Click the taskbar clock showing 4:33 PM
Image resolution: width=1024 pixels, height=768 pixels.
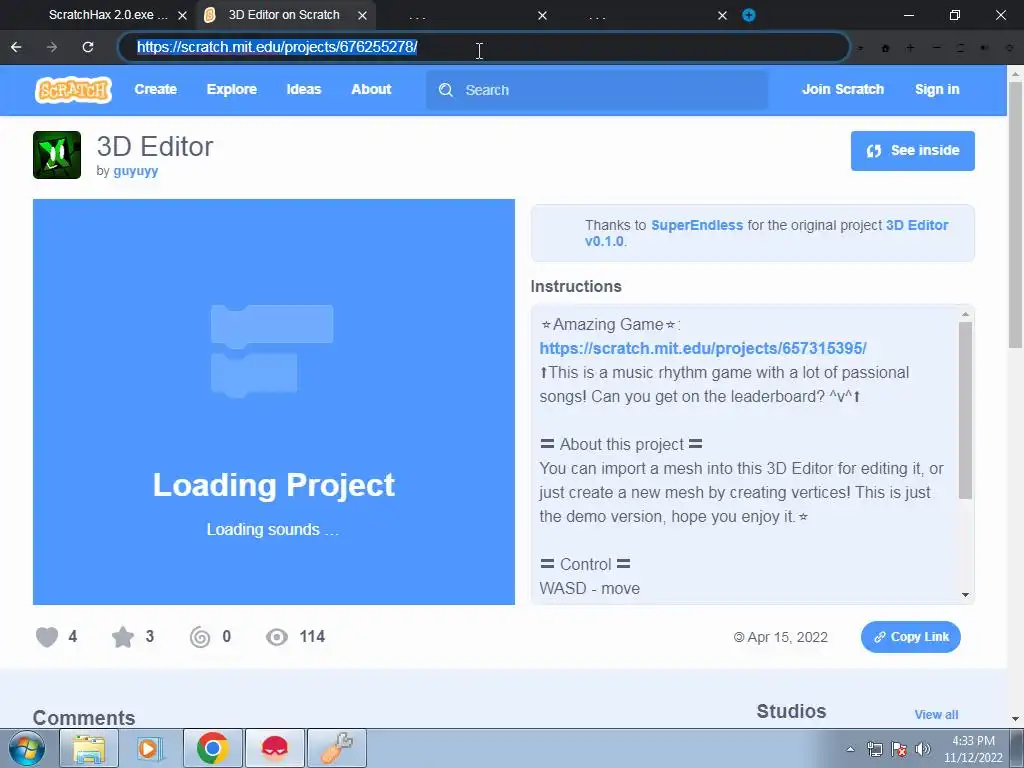973,749
